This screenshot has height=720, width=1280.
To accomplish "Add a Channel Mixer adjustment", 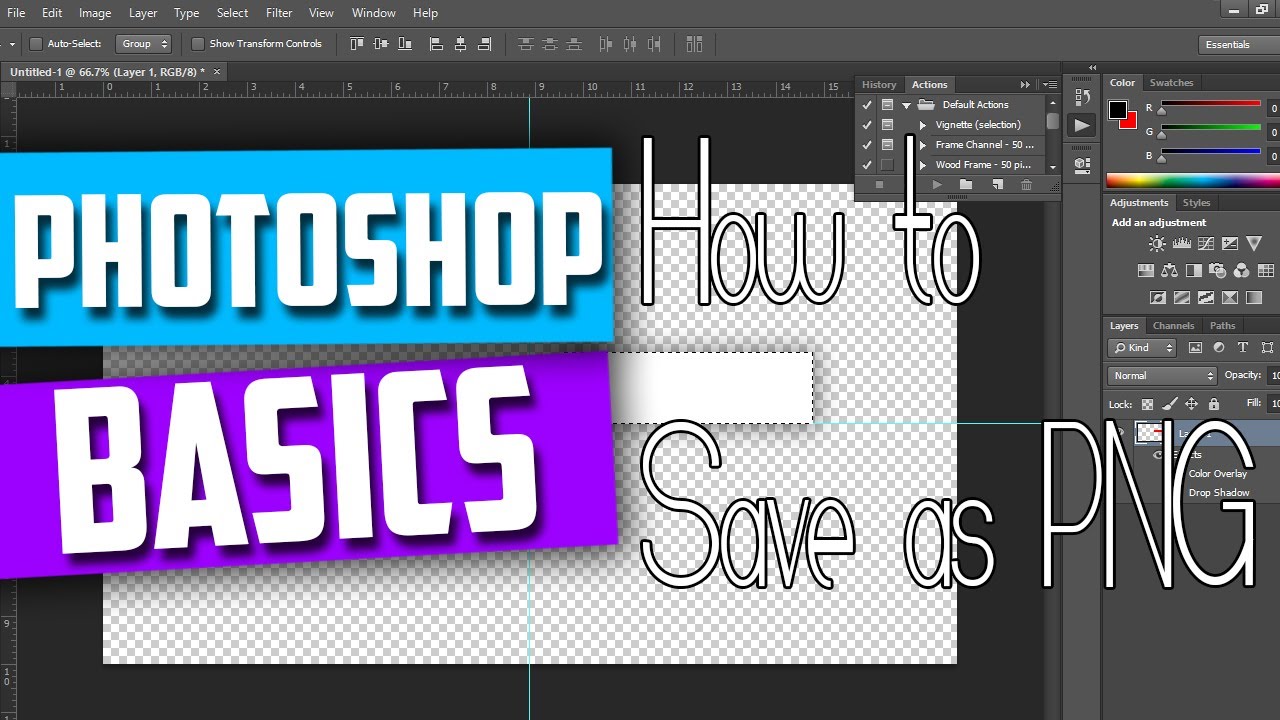I will click(1241, 271).
